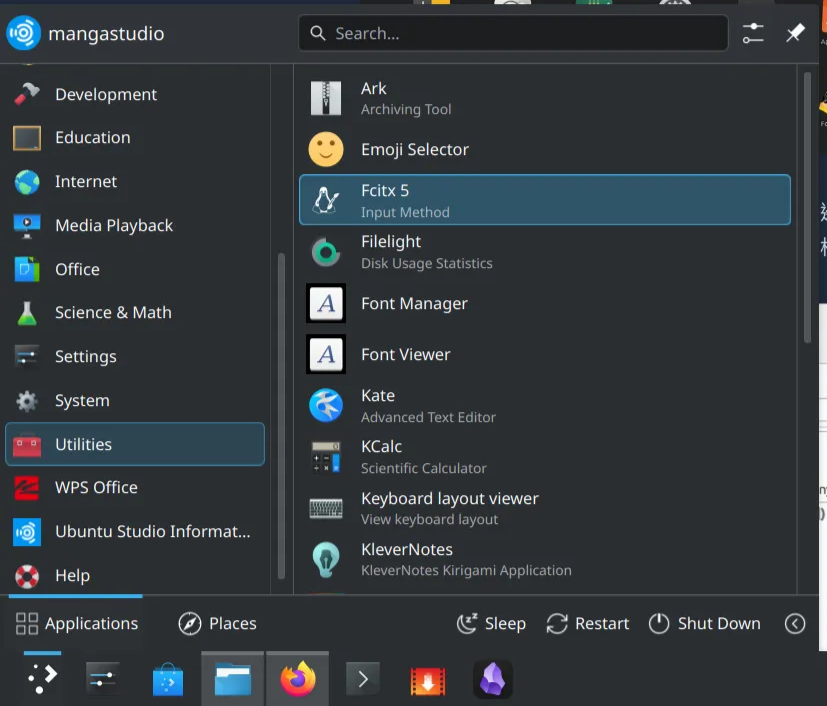The image size is (827, 706).
Task: Click the Restart button
Action: pyautogui.click(x=588, y=624)
